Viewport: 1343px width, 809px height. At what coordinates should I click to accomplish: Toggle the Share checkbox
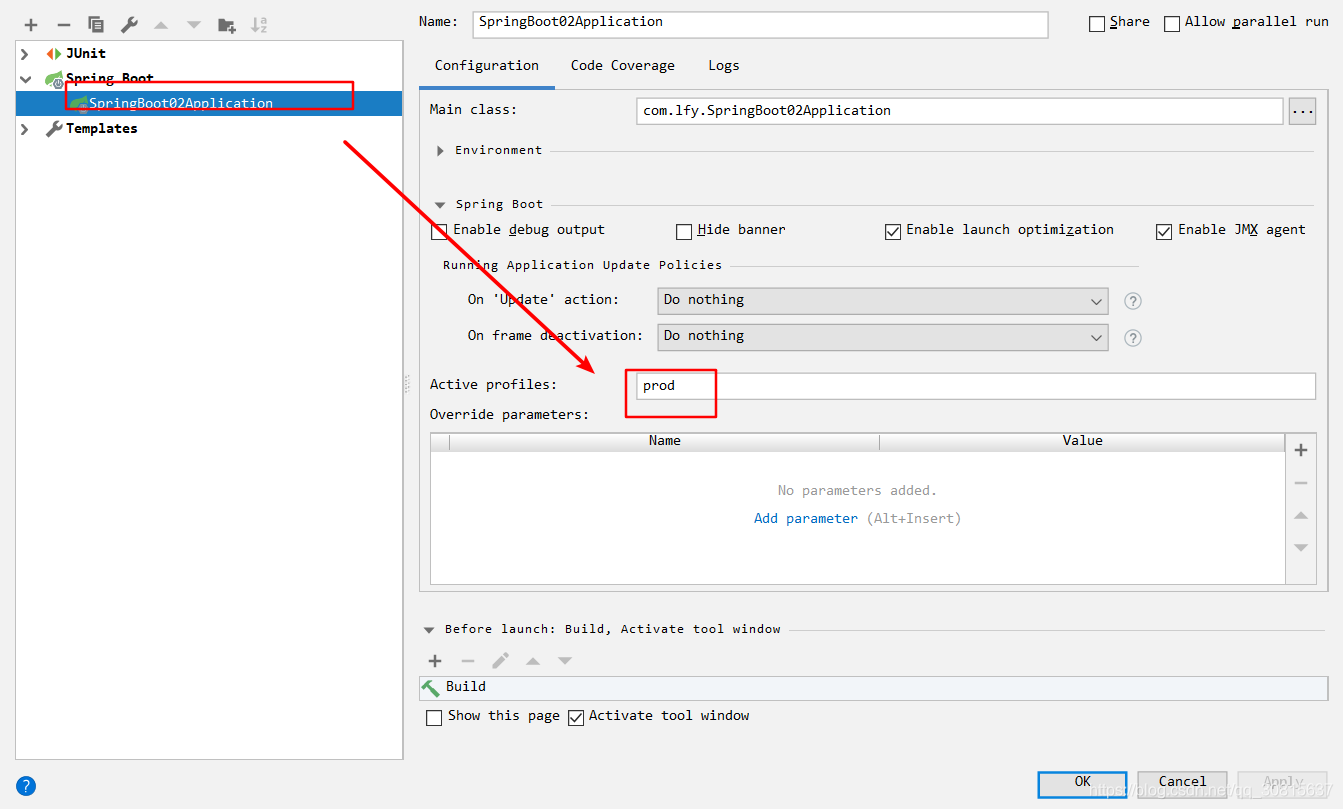[x=1097, y=23]
